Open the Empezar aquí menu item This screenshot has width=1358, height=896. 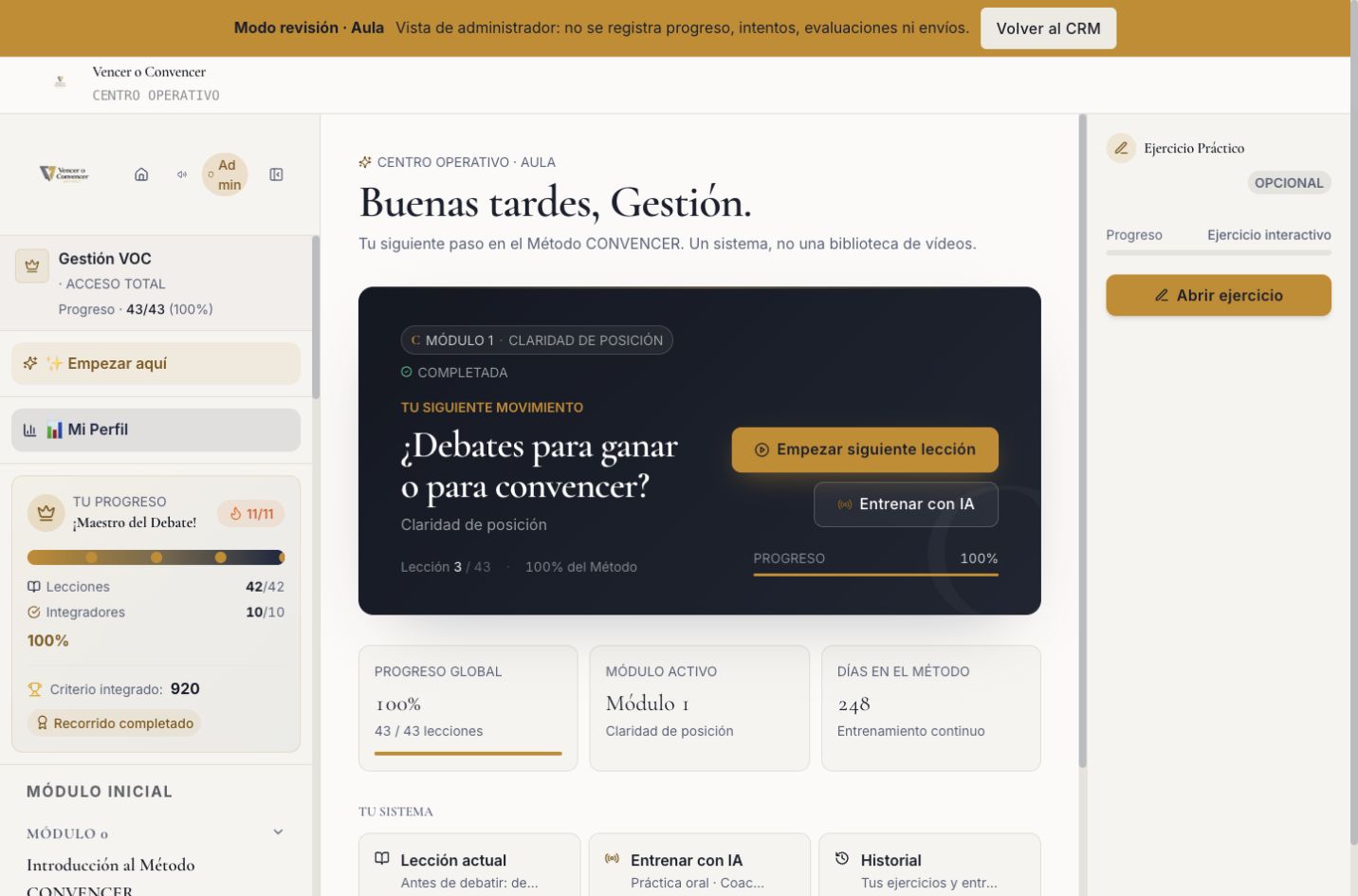(x=156, y=363)
